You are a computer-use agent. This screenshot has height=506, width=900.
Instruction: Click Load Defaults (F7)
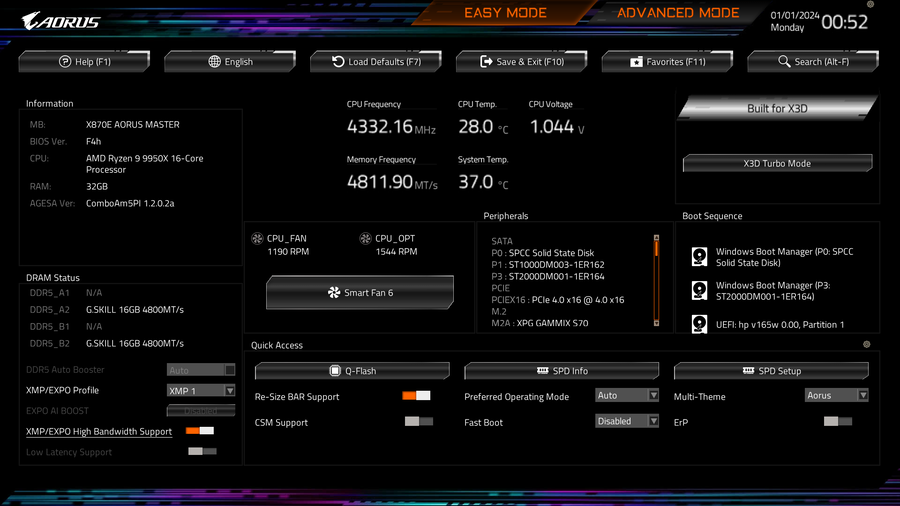(376, 61)
